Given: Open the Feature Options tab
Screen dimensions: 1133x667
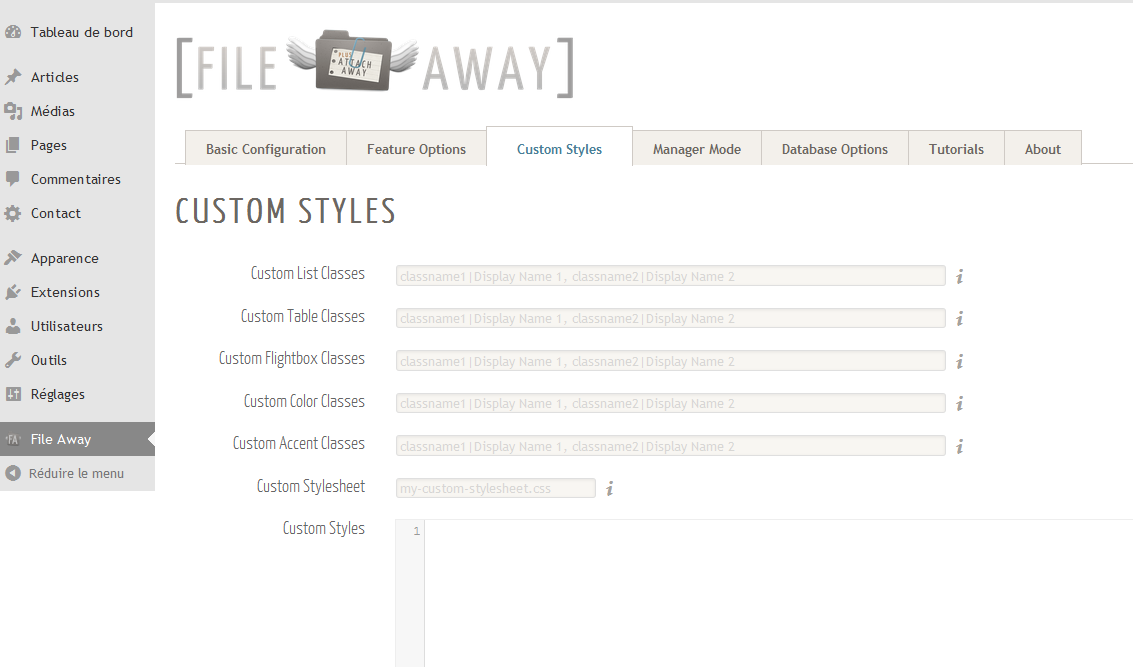Looking at the screenshot, I should point(416,149).
